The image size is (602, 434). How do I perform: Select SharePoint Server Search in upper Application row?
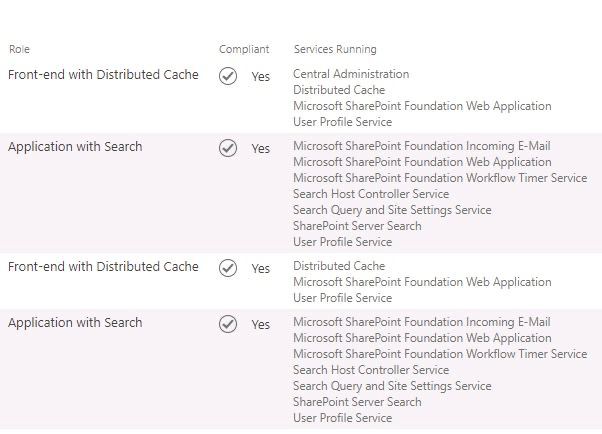coord(357,226)
